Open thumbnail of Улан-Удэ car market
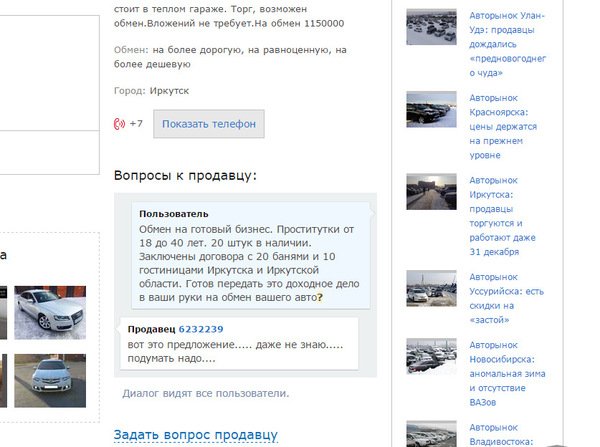The height and width of the screenshot is (447, 600). tap(431, 27)
